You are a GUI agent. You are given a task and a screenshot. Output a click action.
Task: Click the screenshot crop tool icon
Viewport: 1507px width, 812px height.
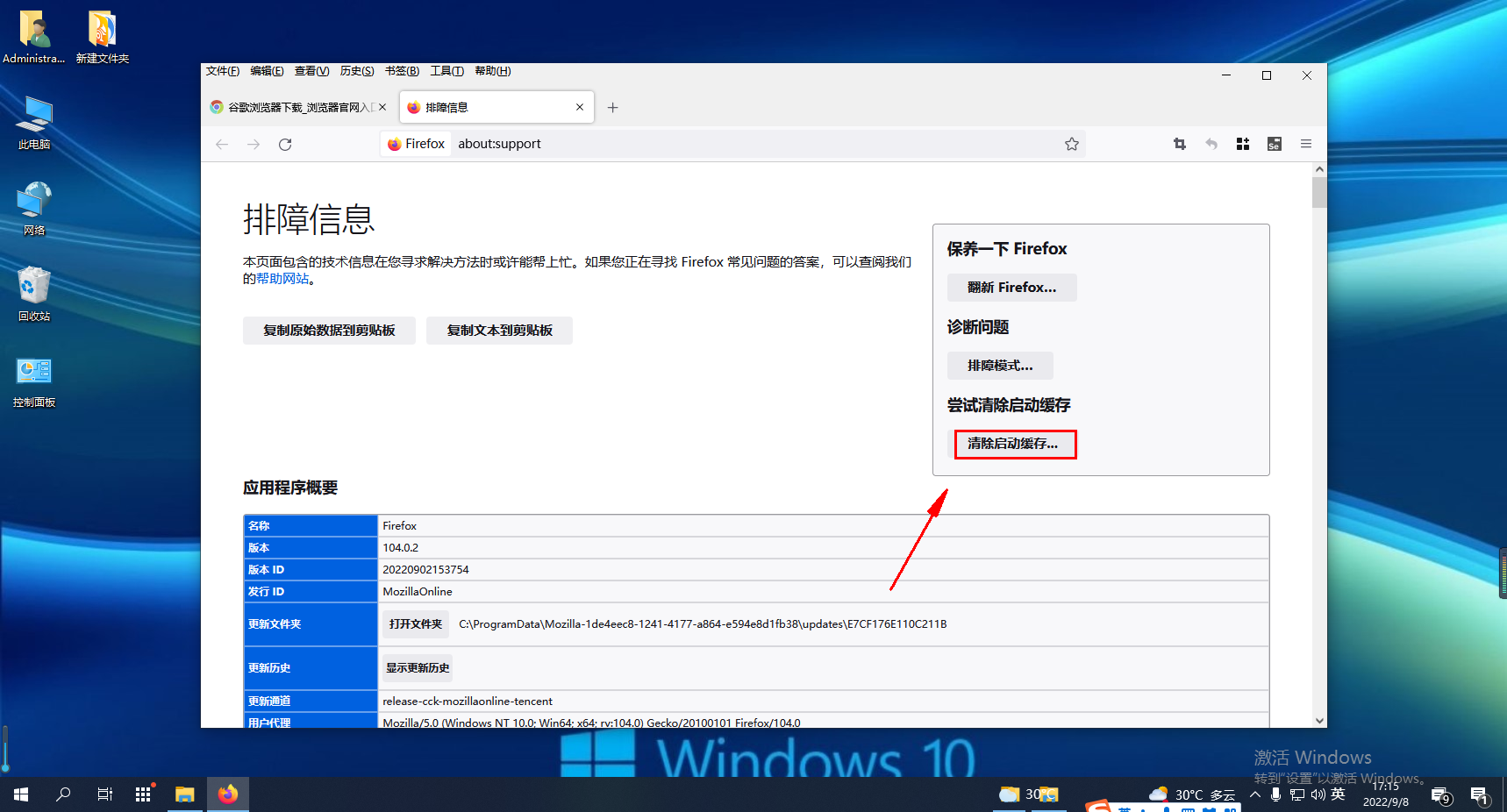coord(1180,145)
